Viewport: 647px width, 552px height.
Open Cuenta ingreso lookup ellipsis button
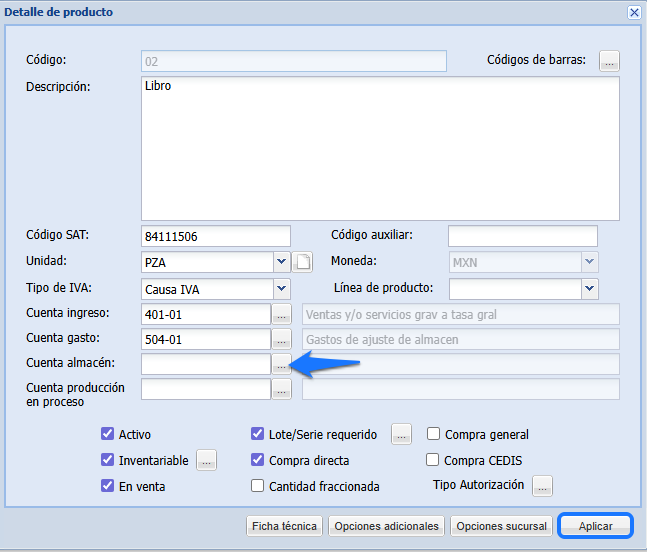pyautogui.click(x=281, y=314)
